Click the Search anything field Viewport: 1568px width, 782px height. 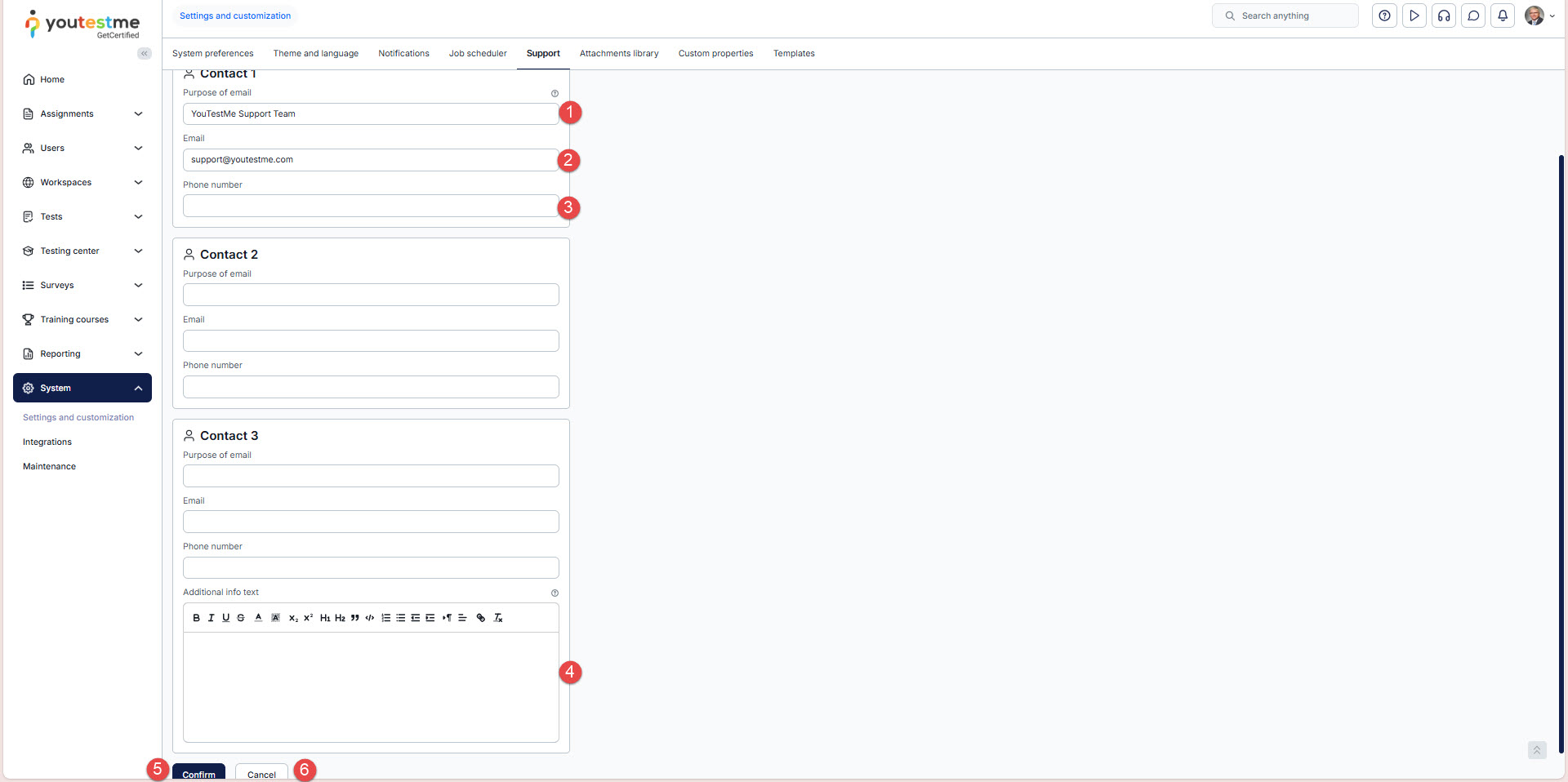coord(1285,16)
